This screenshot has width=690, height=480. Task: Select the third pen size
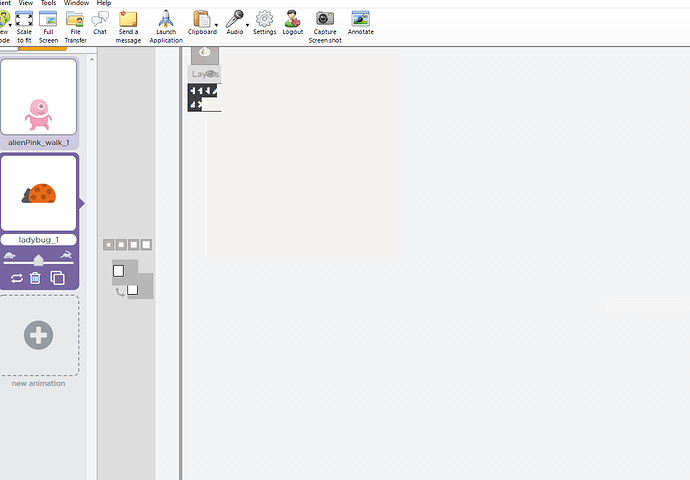[x=134, y=245]
